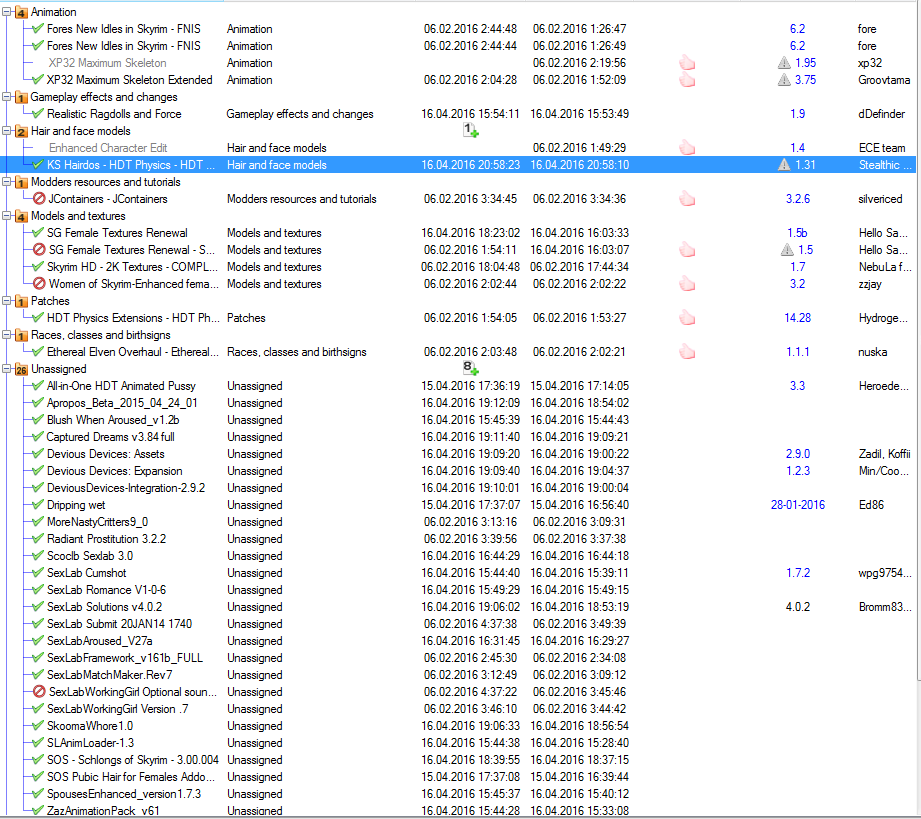Click endorse hand icon for JContainers
The height and width of the screenshot is (819, 921).
(x=687, y=199)
